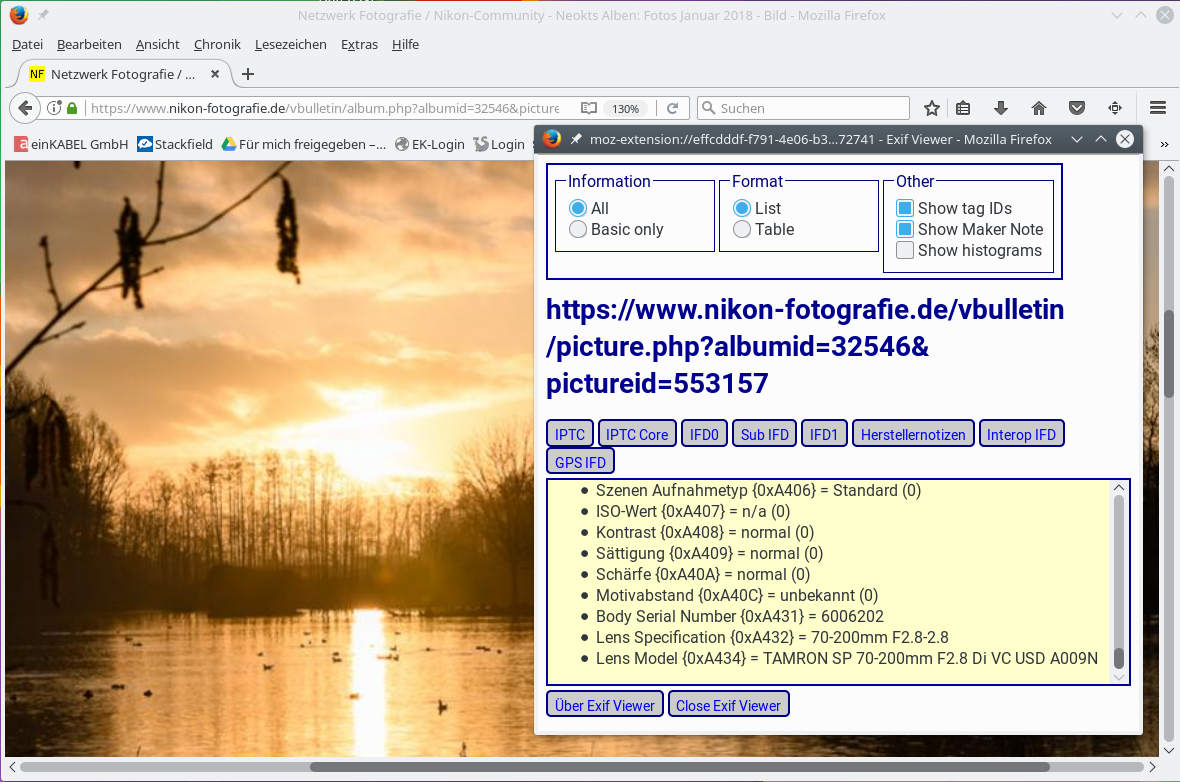This screenshot has height=782, width=1180.
Task: Open the bookmarks library list icon
Action: tap(963, 108)
